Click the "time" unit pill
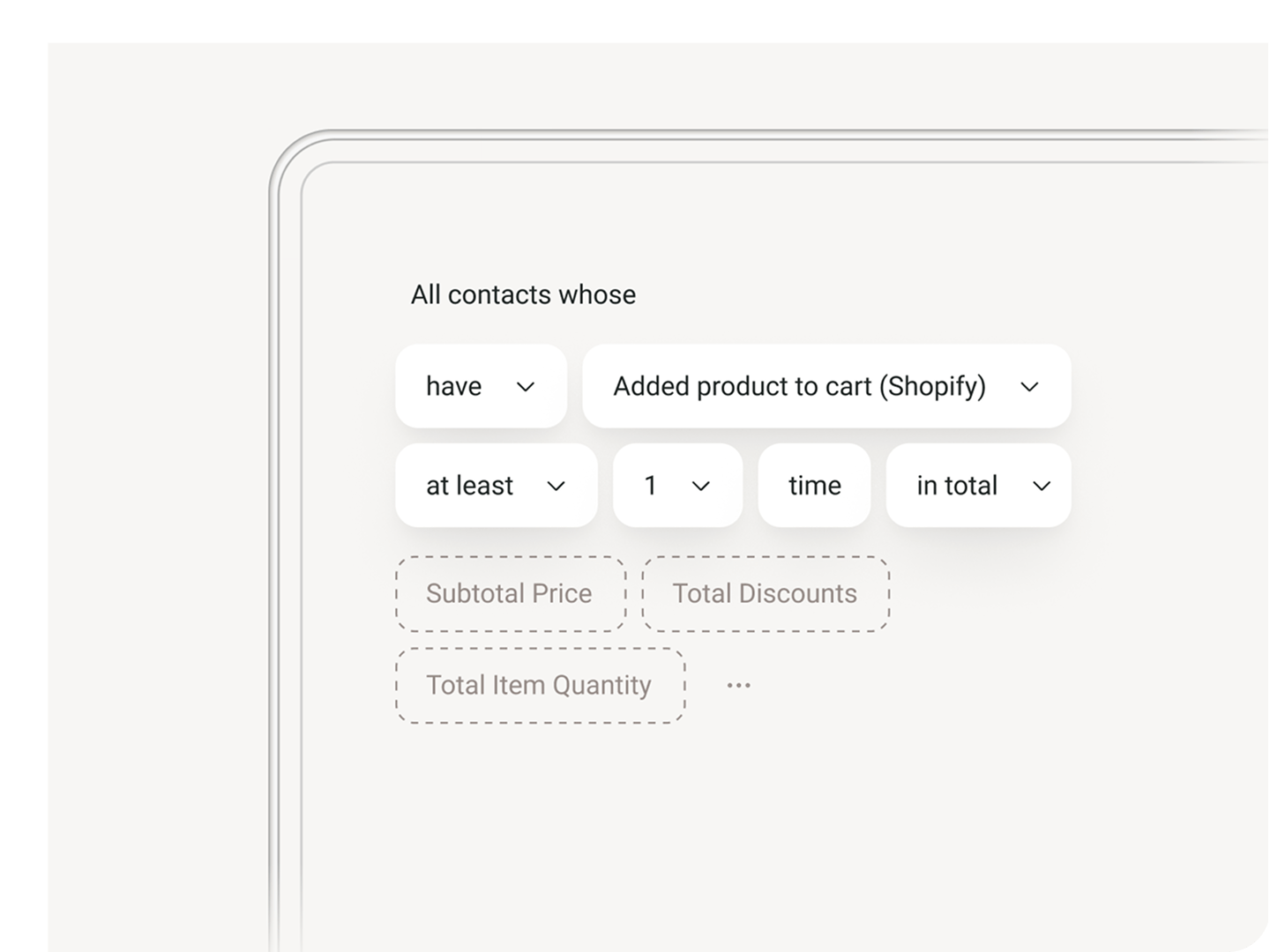The height and width of the screenshot is (952, 1270). pos(814,486)
